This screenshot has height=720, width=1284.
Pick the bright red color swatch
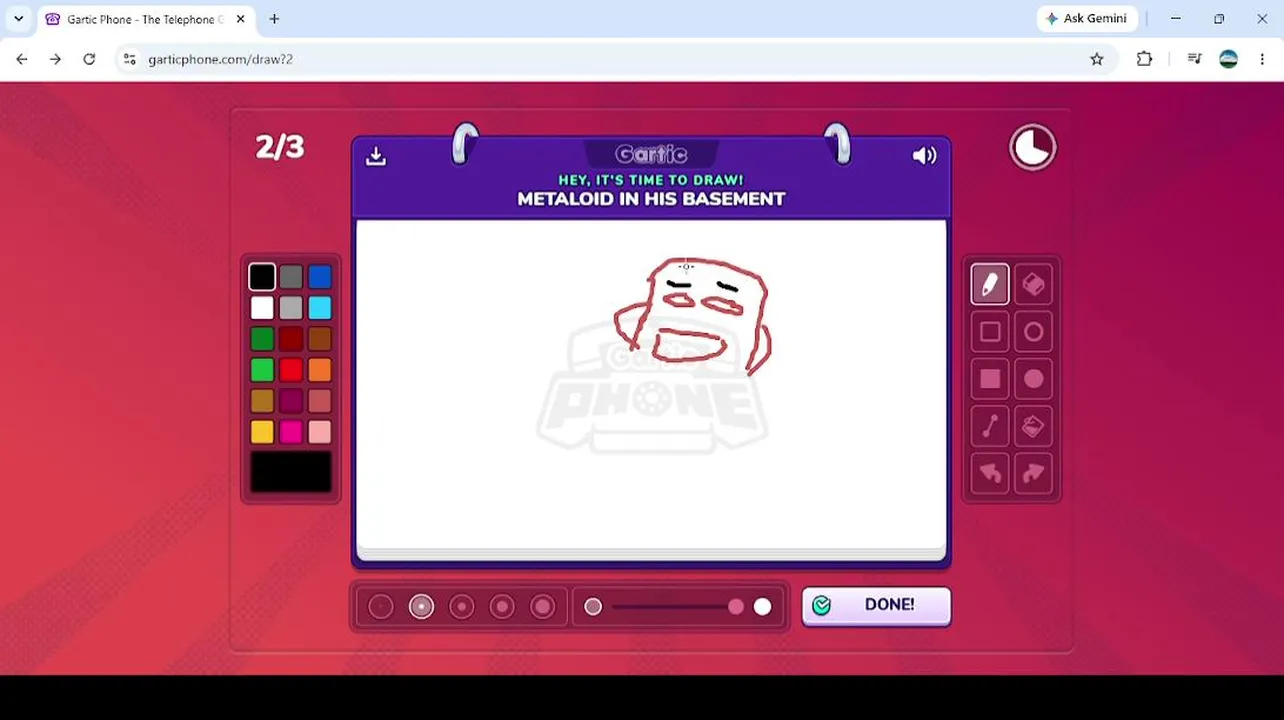click(x=291, y=370)
